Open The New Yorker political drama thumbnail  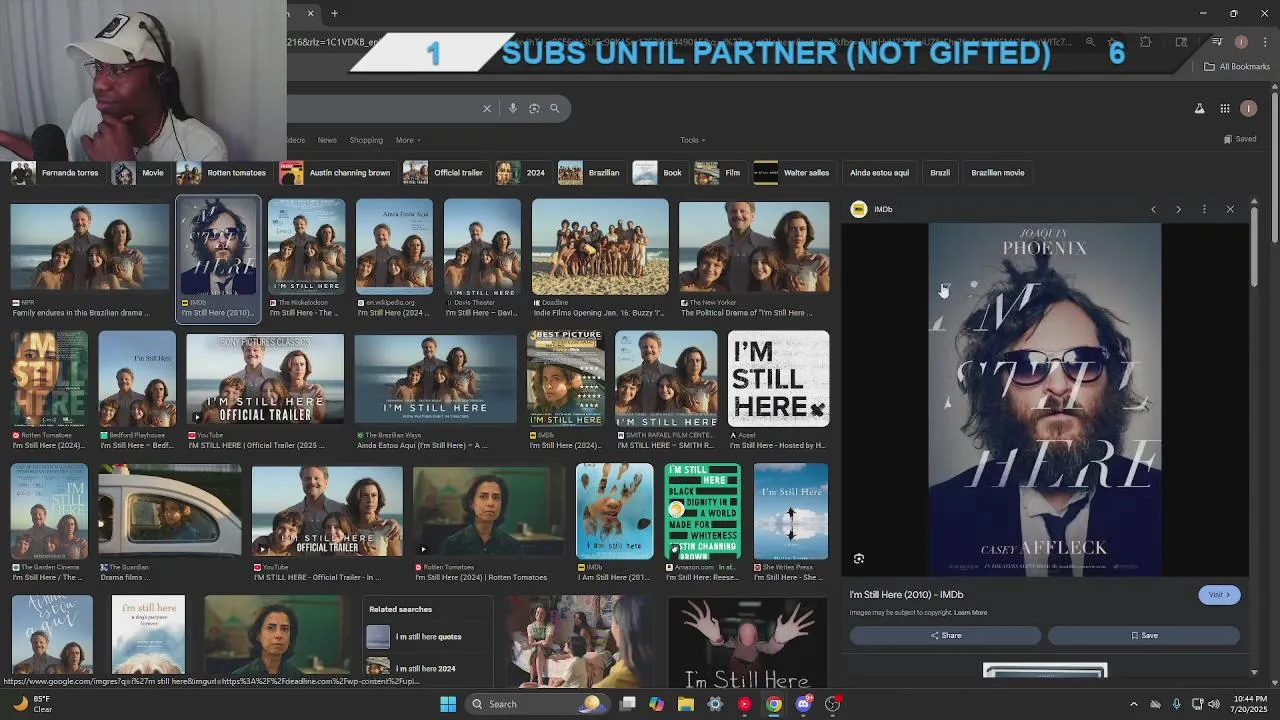point(754,247)
